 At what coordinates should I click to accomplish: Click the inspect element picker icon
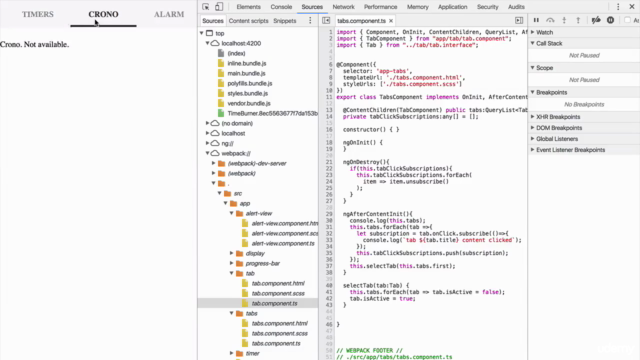pyautogui.click(x=206, y=7)
